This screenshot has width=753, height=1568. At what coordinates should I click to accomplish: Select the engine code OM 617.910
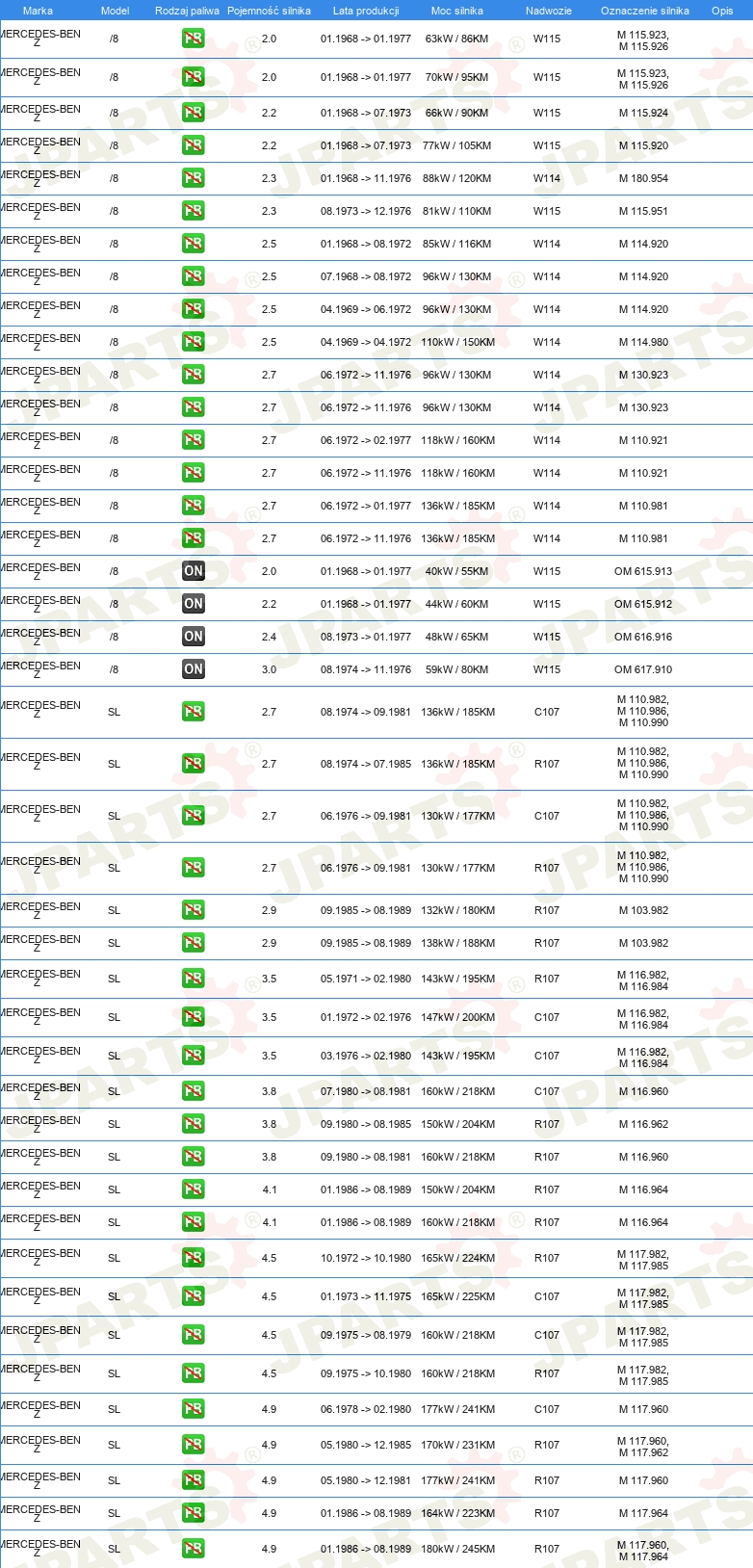coord(643,670)
